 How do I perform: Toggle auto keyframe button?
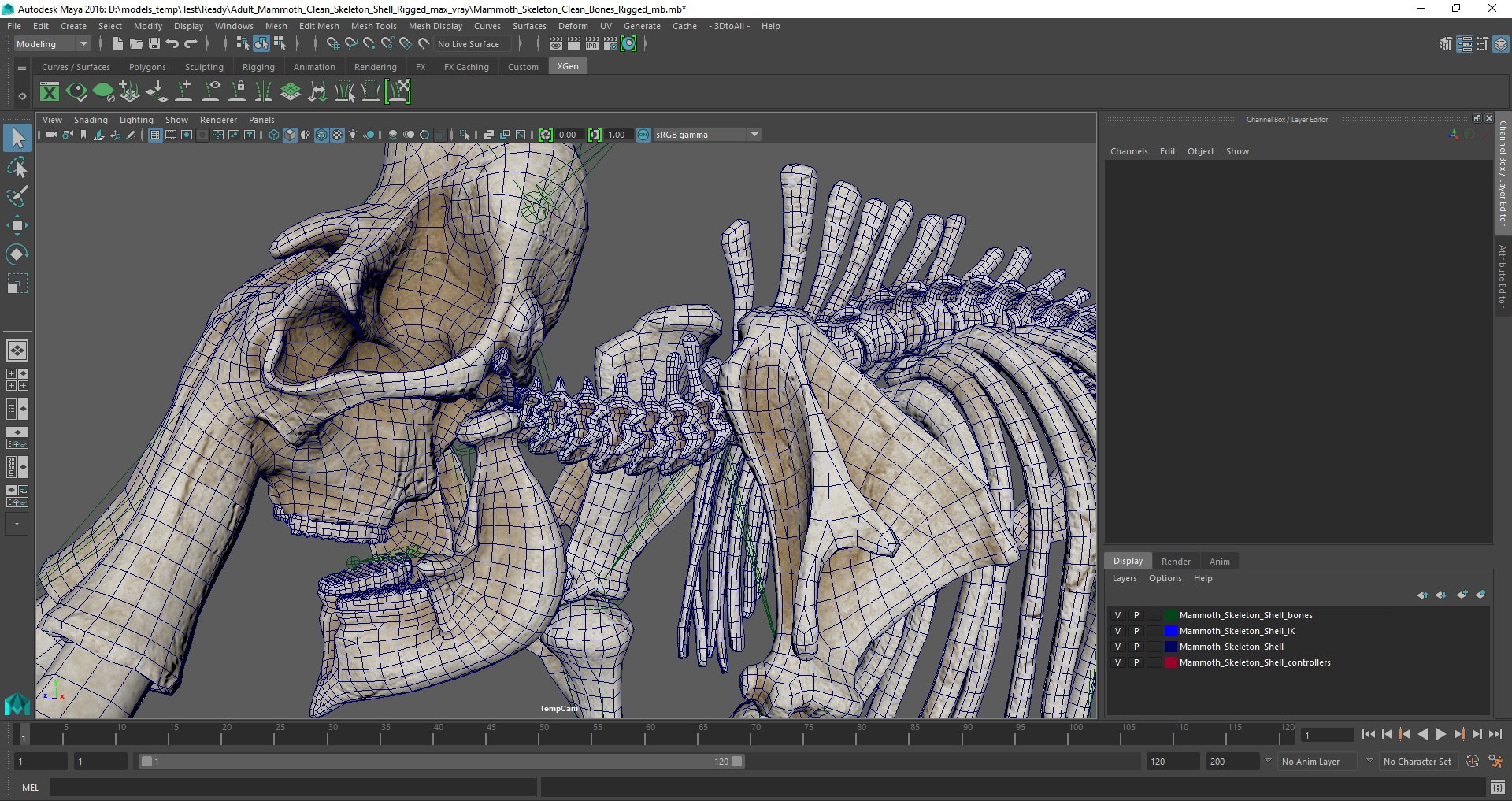pos(1472,762)
